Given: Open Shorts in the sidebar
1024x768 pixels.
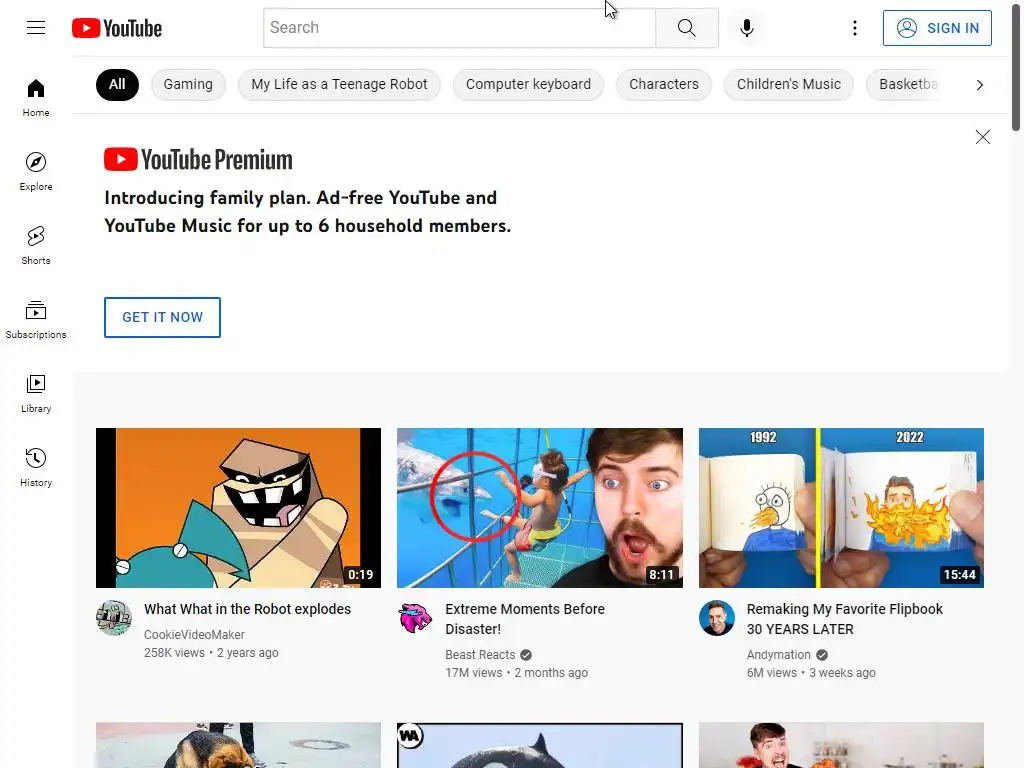Looking at the screenshot, I should (36, 245).
